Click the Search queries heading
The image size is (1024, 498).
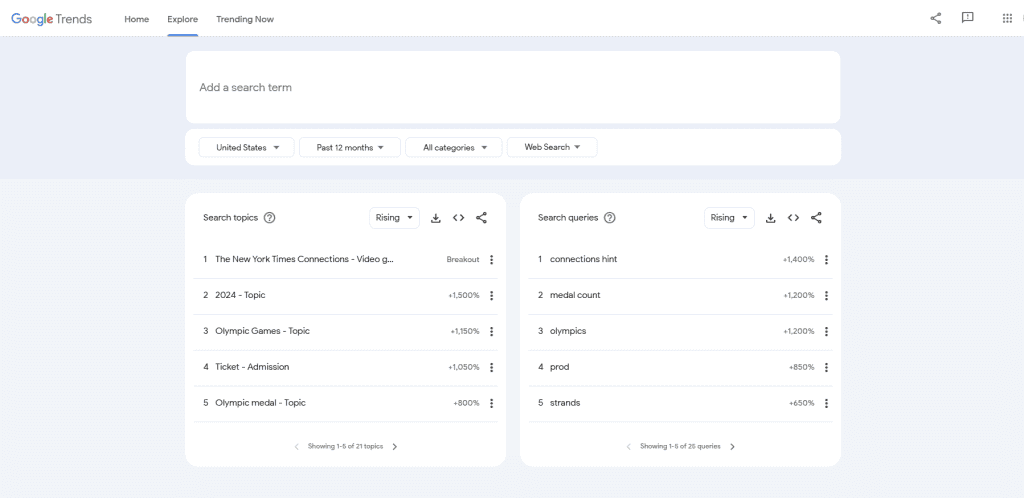point(568,218)
